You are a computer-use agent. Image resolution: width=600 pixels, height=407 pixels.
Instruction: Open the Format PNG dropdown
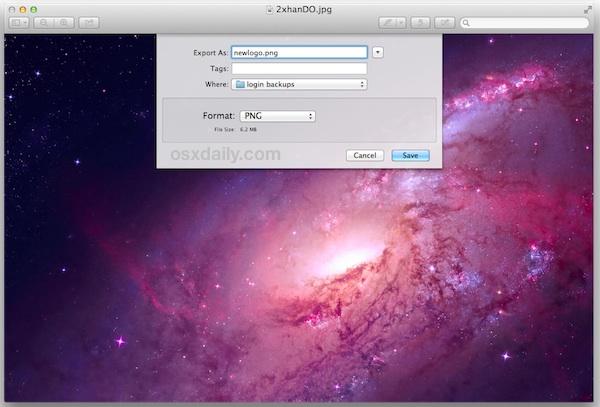coord(277,116)
